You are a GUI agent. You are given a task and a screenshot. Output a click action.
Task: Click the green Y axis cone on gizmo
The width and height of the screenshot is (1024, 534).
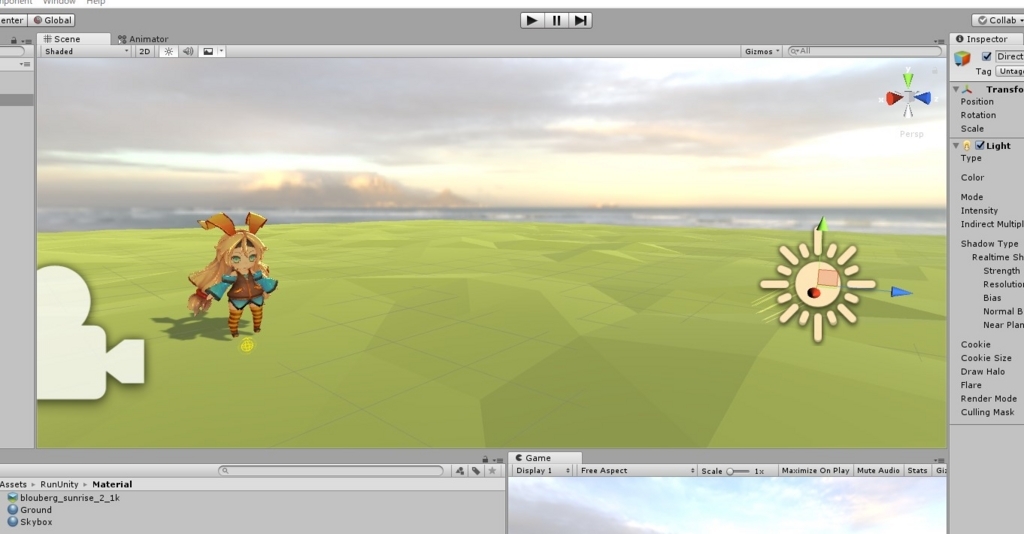tap(908, 80)
